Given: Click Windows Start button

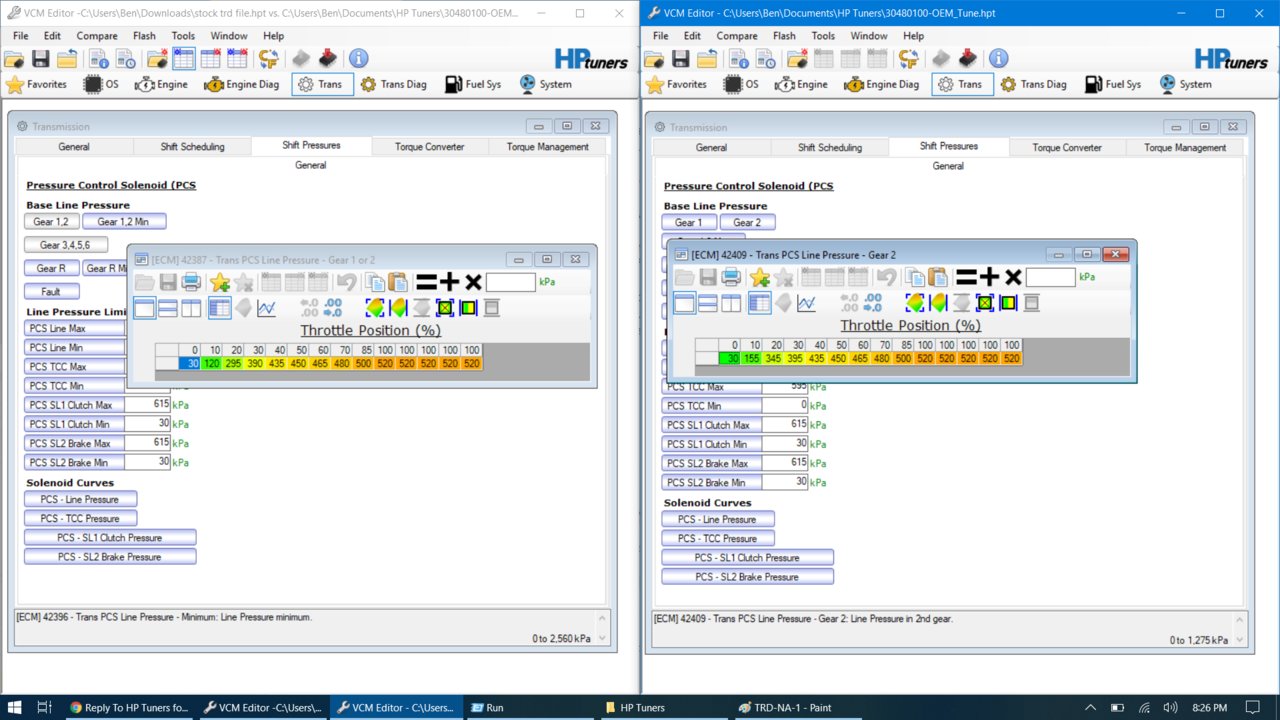Looking at the screenshot, I should [x=14, y=707].
